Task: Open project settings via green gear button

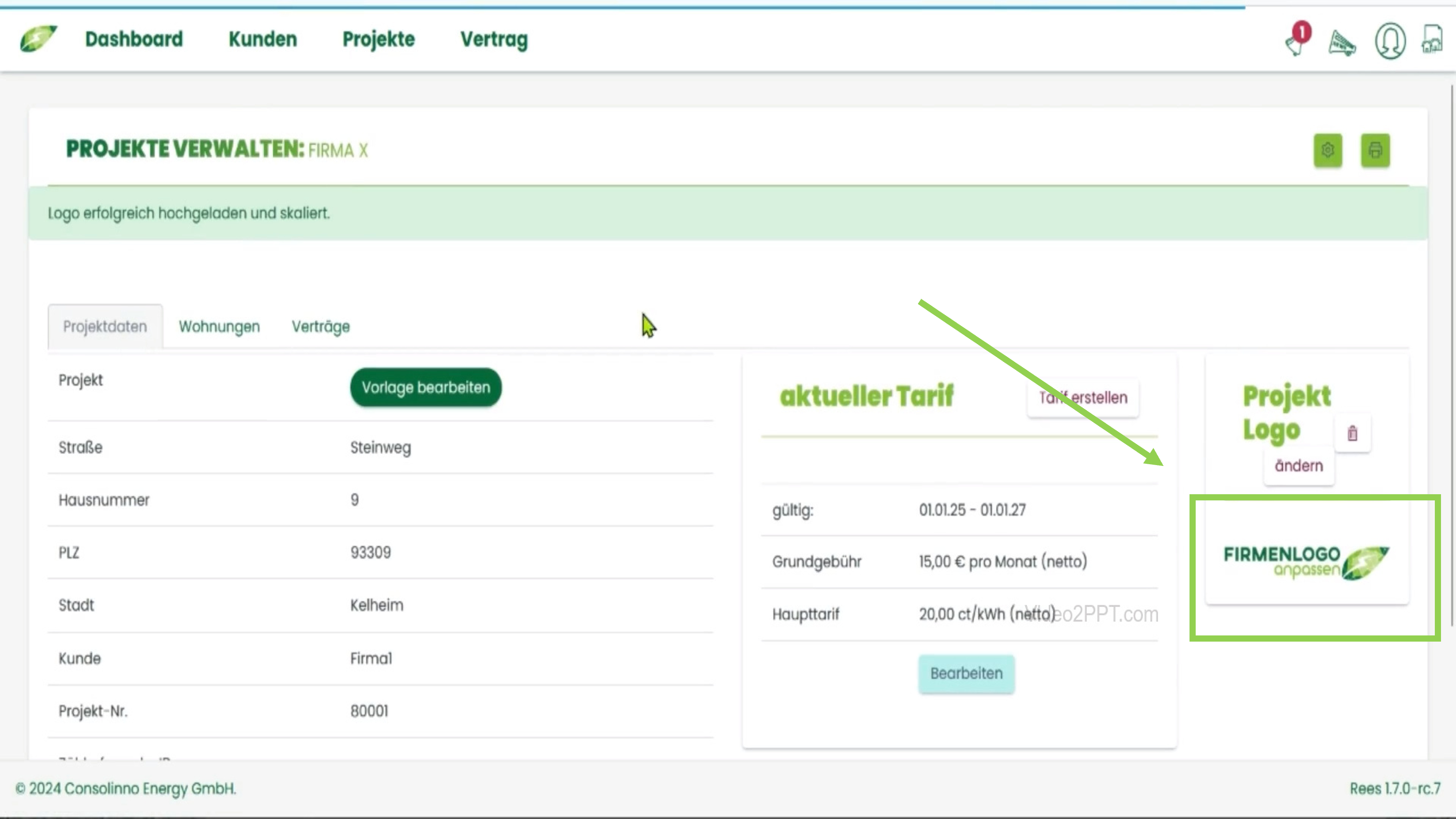Action: (x=1328, y=150)
